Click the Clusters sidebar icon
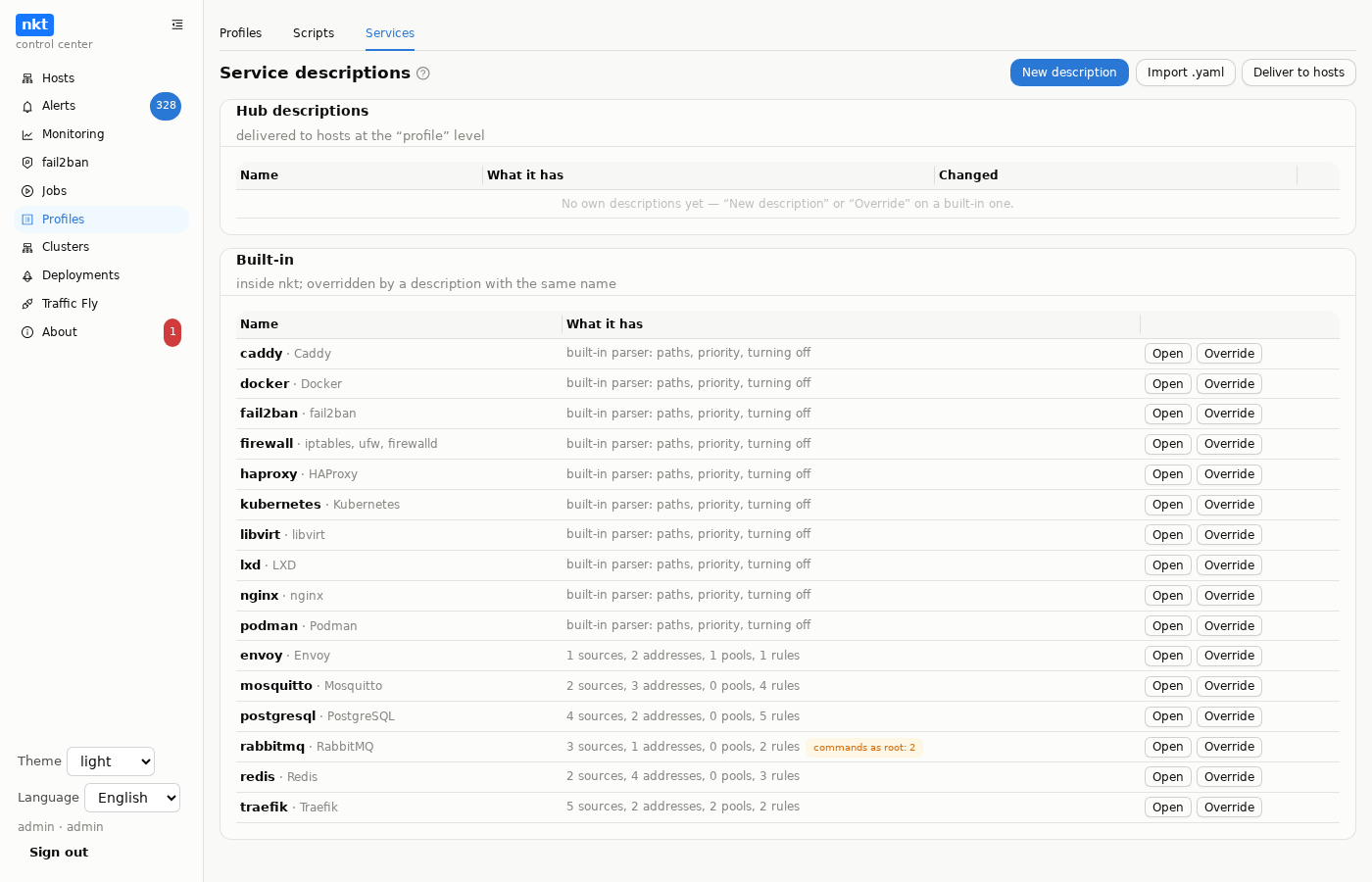The width and height of the screenshot is (1372, 882). (27, 247)
